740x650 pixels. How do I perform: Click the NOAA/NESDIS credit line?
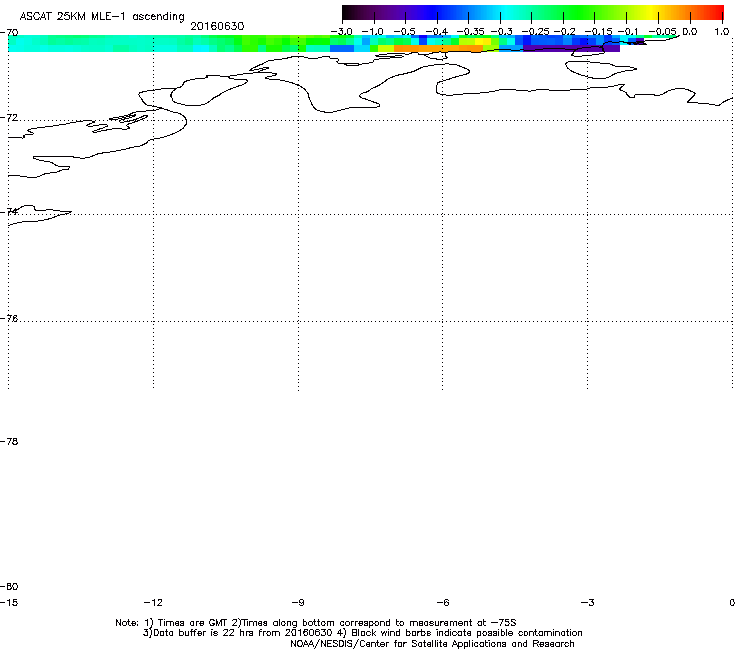432,644
